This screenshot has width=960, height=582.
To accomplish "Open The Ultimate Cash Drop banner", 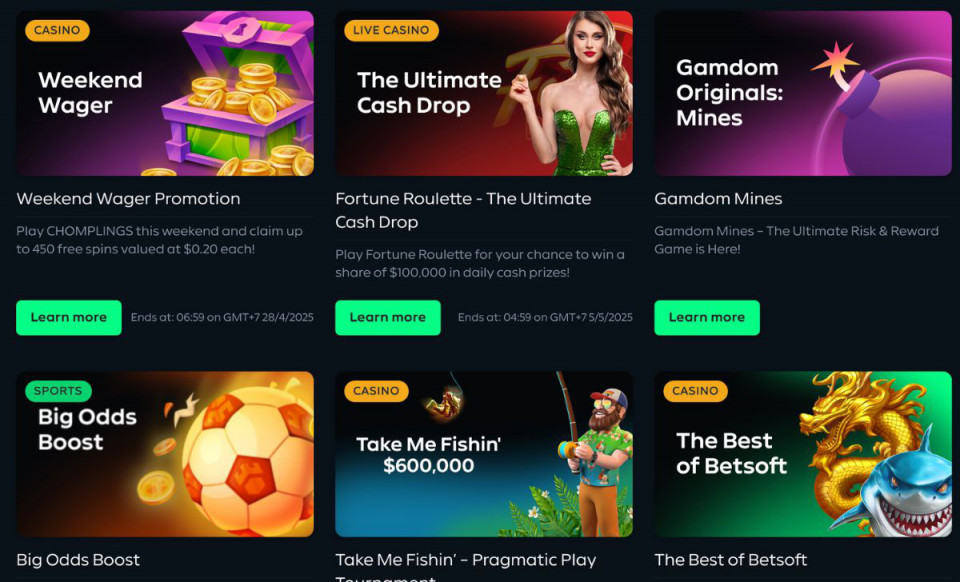I will 484,93.
